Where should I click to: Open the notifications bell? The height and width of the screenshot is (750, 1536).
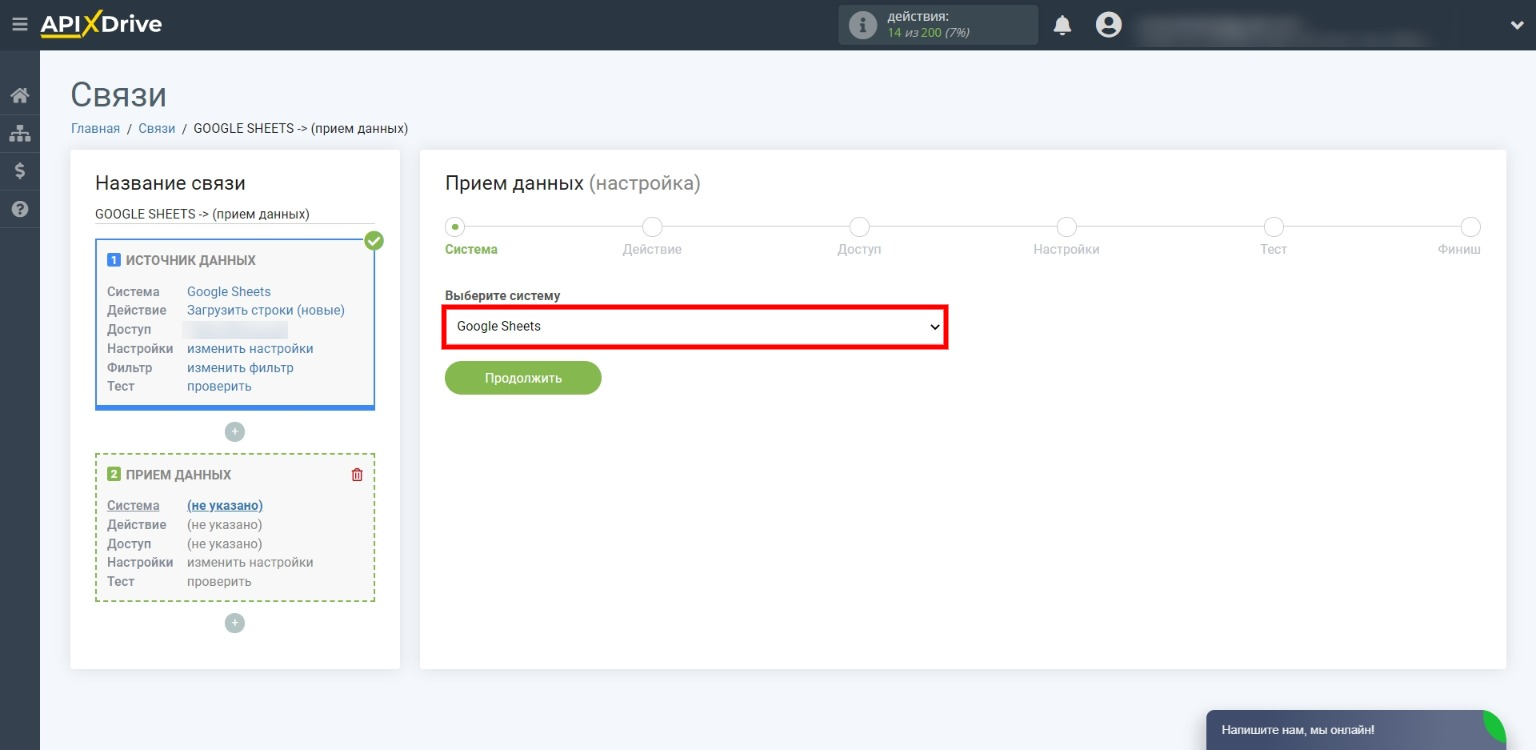(1062, 25)
